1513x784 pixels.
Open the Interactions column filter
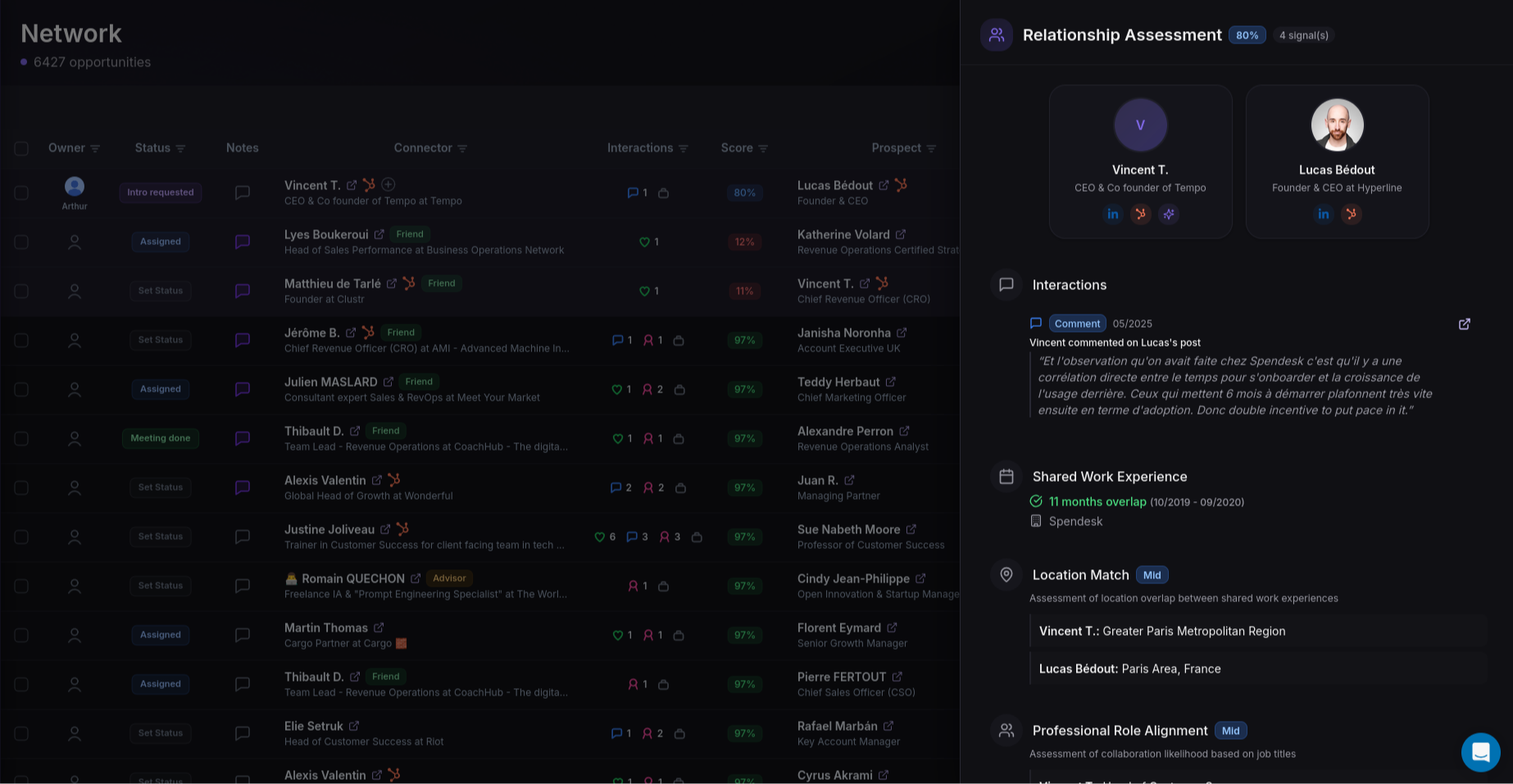pyautogui.click(x=684, y=148)
